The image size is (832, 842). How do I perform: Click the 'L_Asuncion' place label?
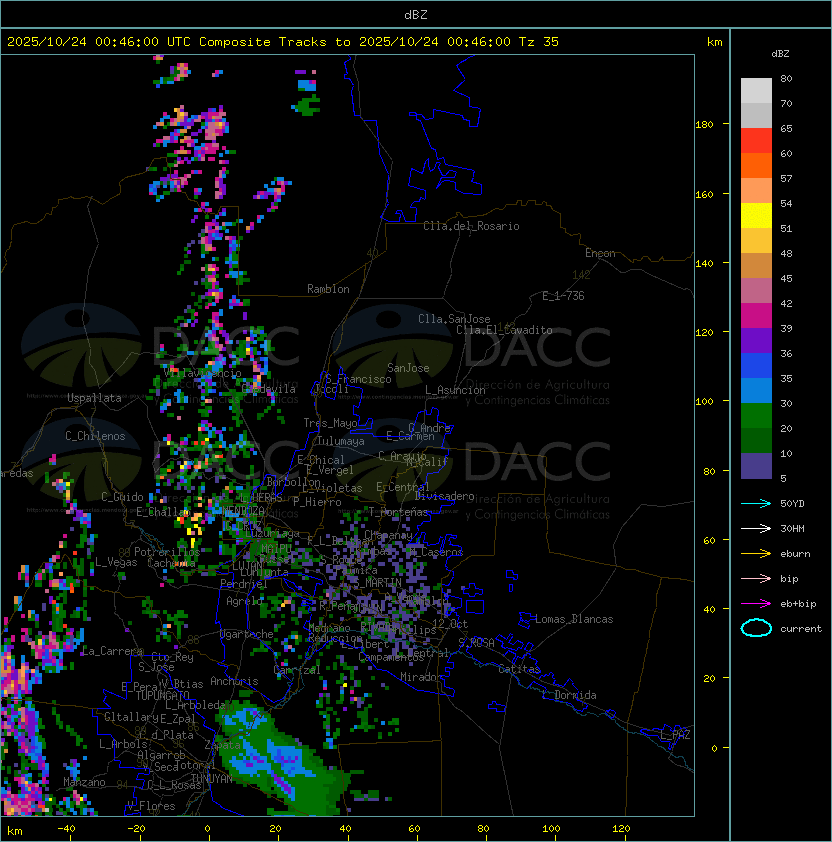455,390
